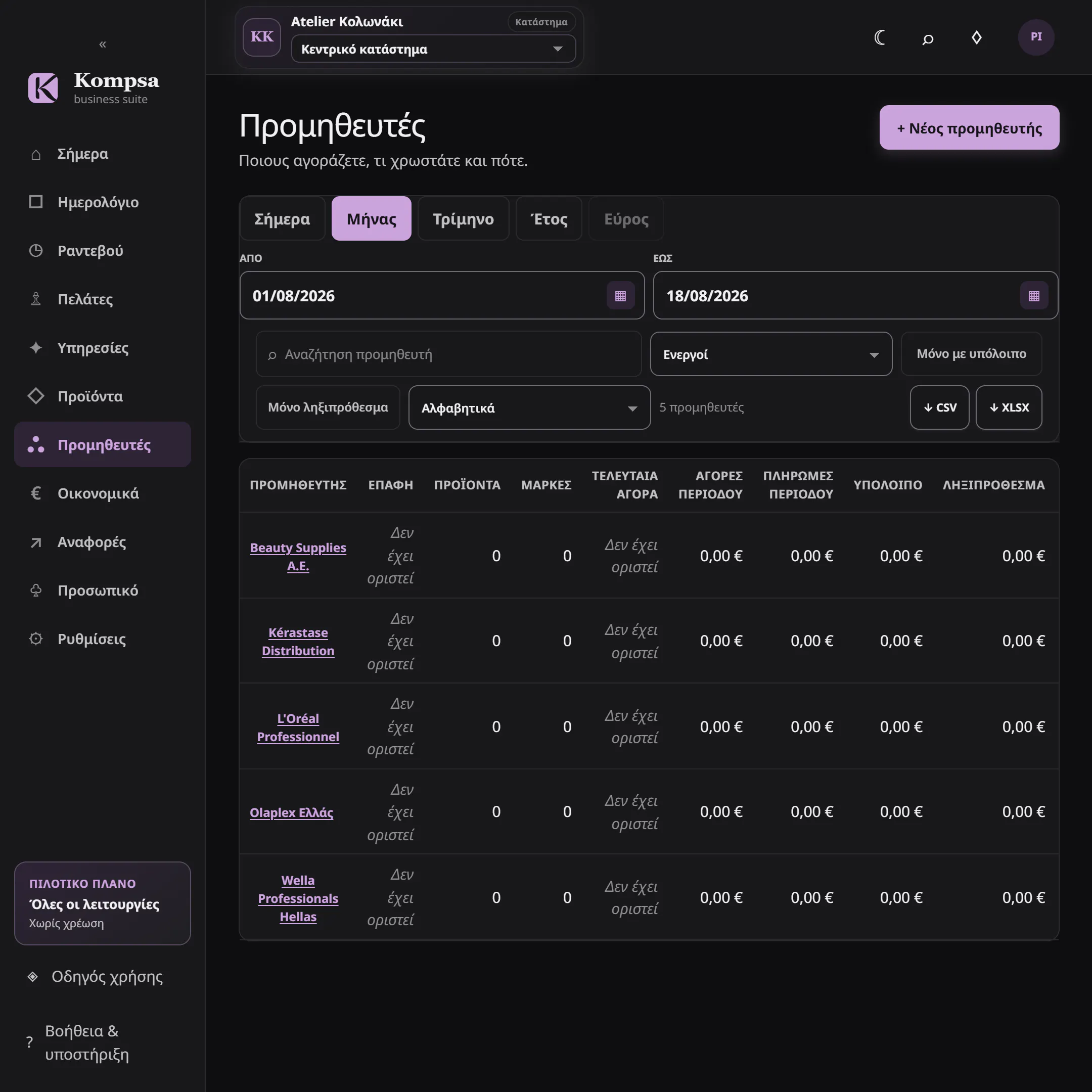Select the Σήμερα period tab
This screenshot has height=1092, width=1092.
coord(282,219)
